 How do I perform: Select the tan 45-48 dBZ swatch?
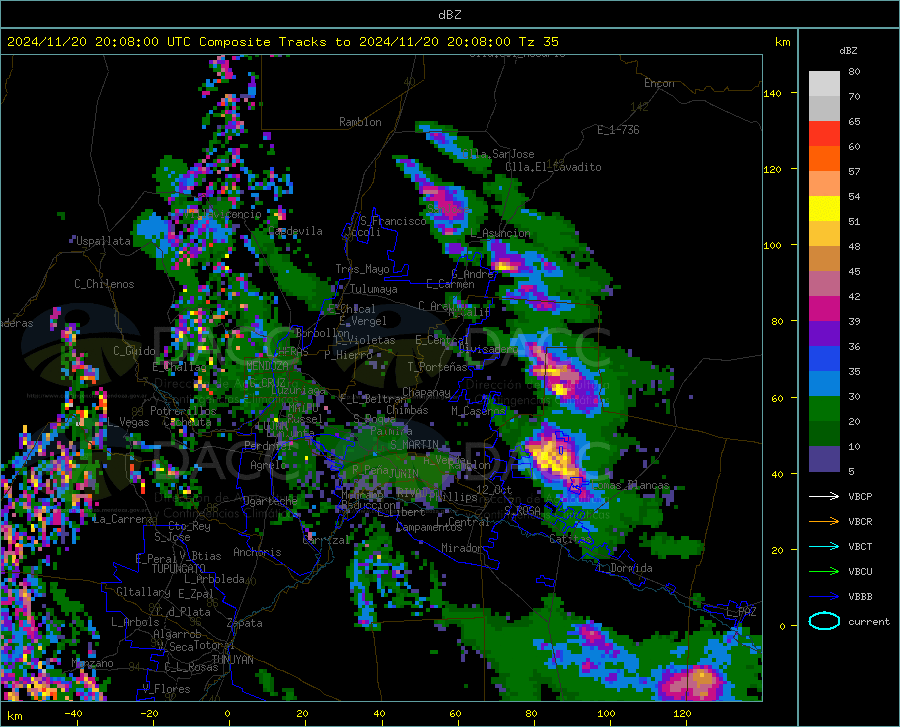click(x=824, y=259)
